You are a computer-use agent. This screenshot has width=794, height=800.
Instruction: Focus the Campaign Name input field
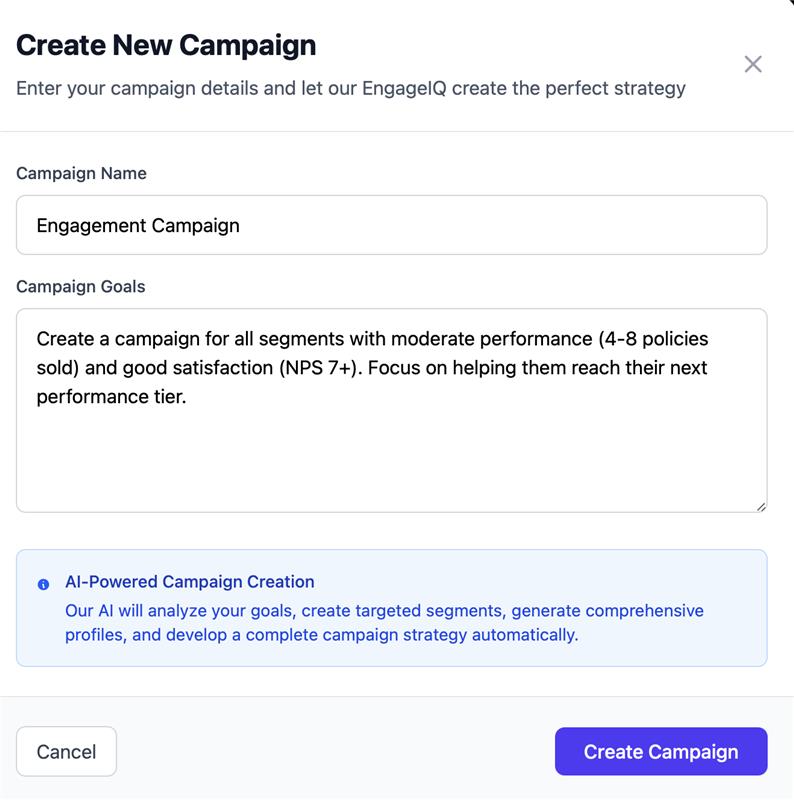point(391,225)
